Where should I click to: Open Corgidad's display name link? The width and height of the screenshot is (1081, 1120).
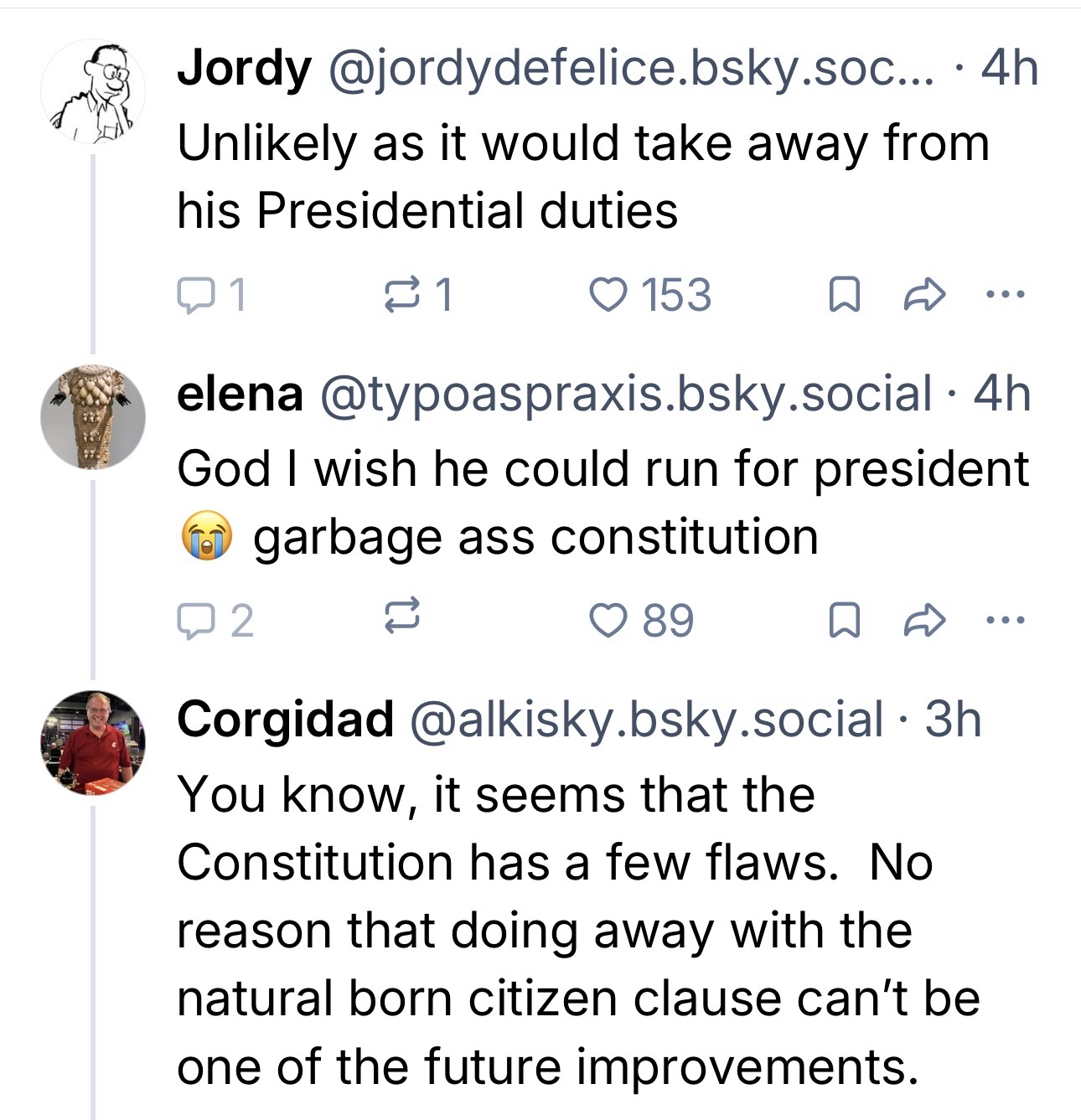(x=285, y=719)
